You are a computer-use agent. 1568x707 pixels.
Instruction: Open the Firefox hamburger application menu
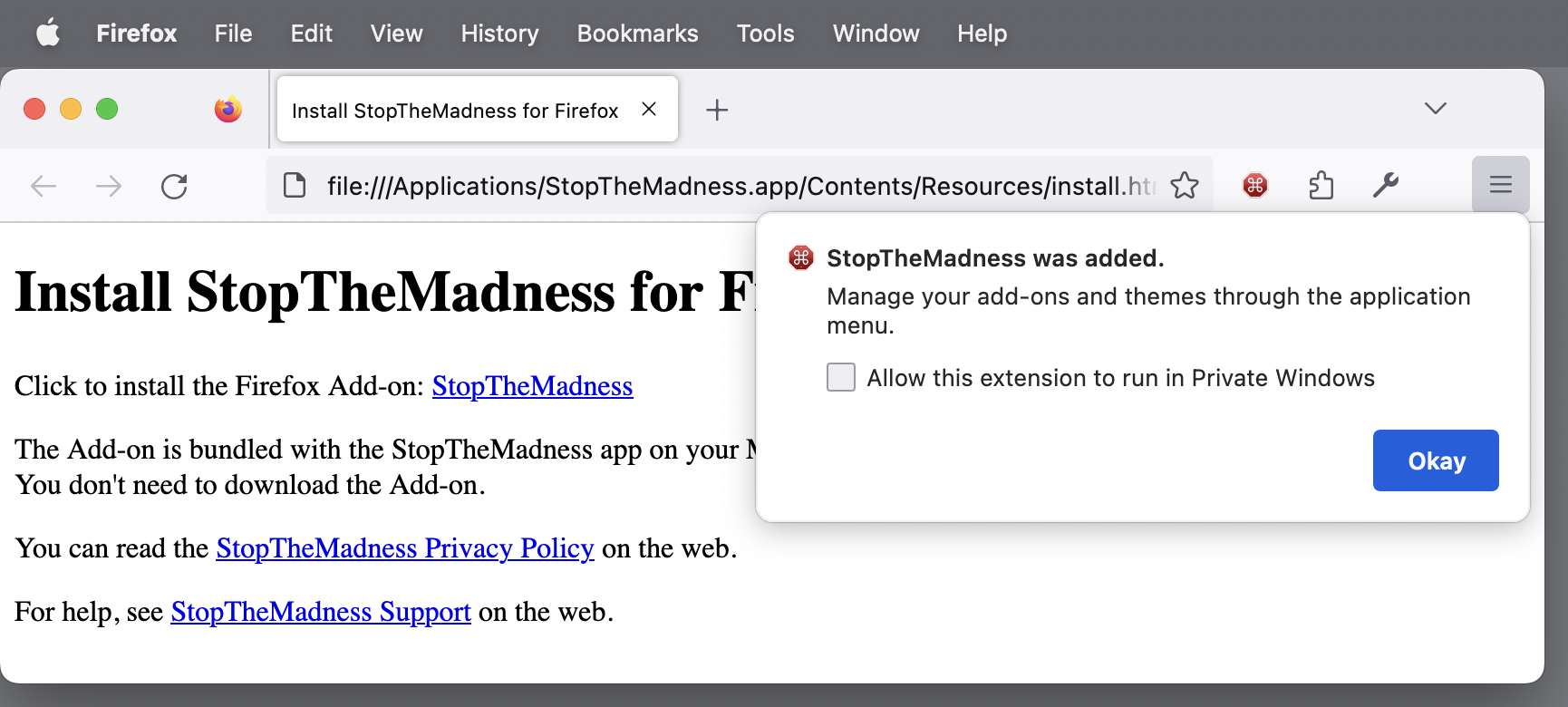click(1500, 185)
